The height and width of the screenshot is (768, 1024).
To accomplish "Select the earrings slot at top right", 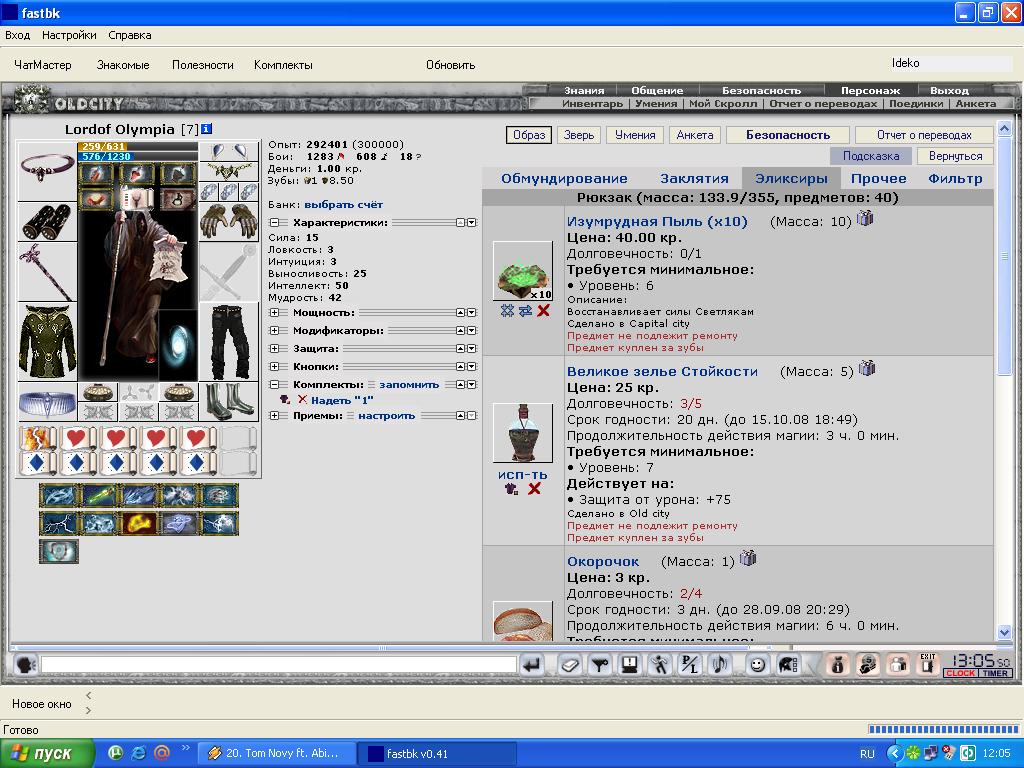I will [x=229, y=152].
